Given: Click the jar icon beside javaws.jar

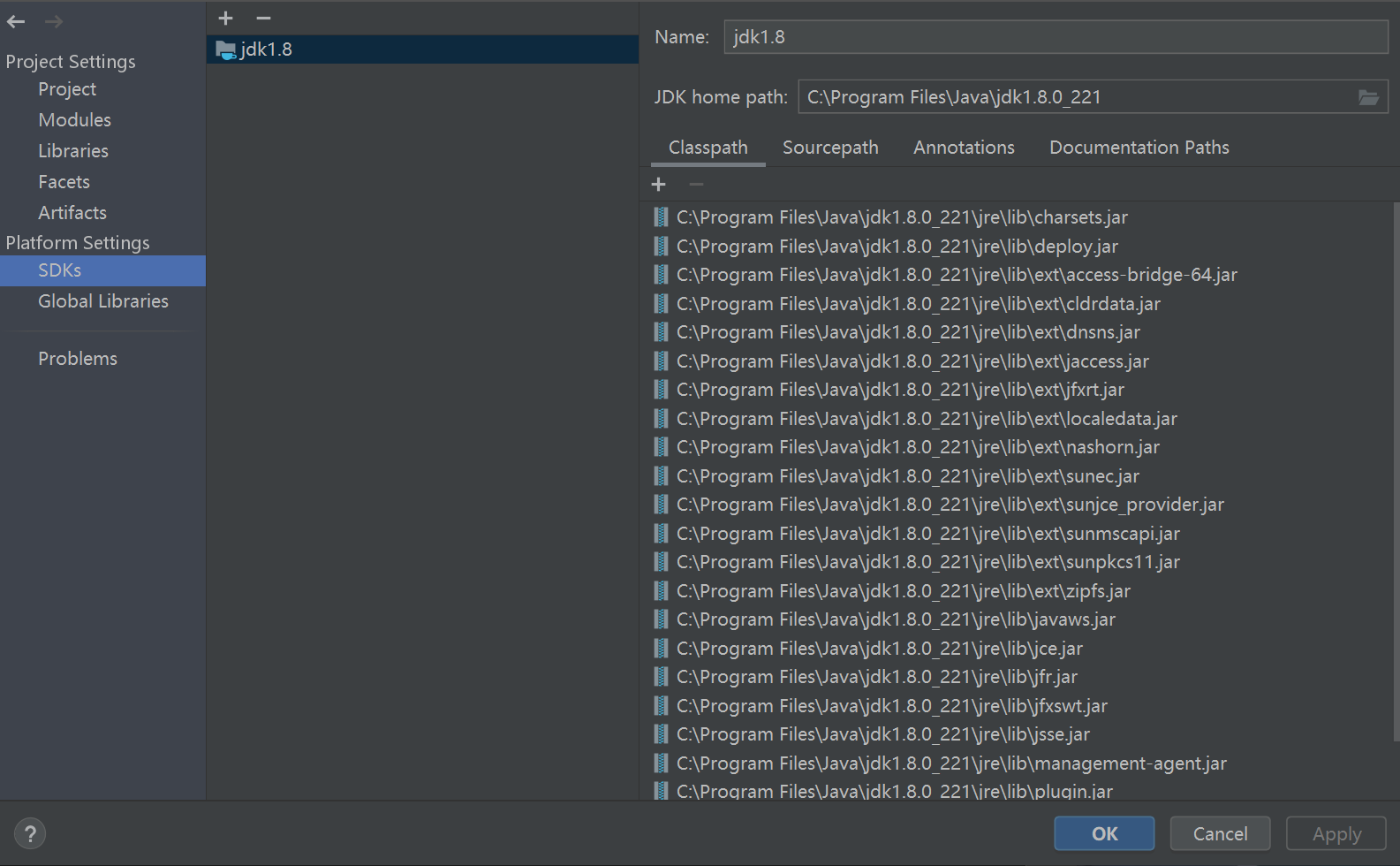Looking at the screenshot, I should point(661,619).
